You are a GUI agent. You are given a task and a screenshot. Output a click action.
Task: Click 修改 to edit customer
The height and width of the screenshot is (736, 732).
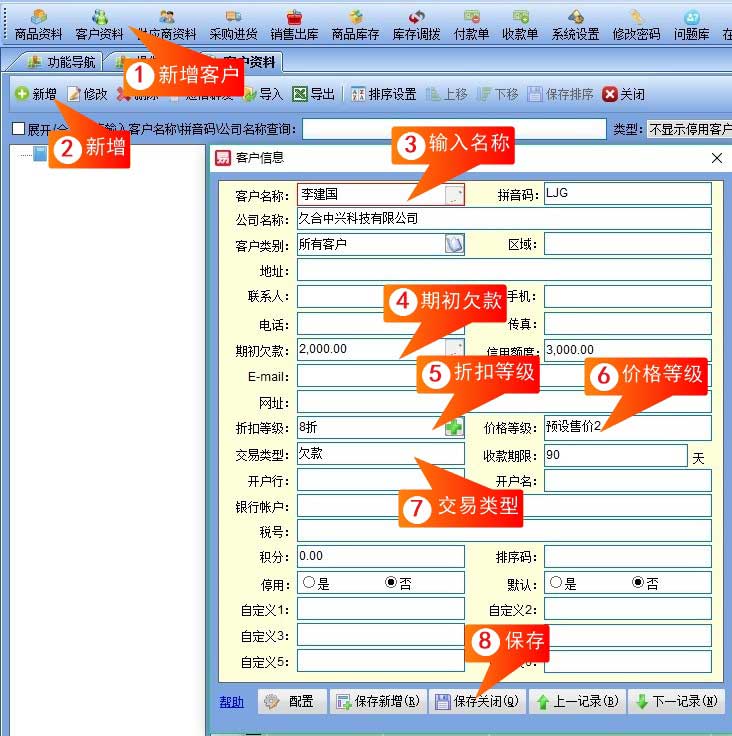tap(87, 94)
